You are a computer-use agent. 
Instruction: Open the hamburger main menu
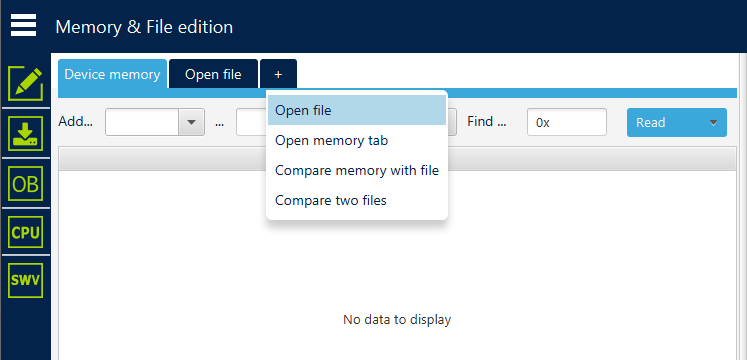23,25
